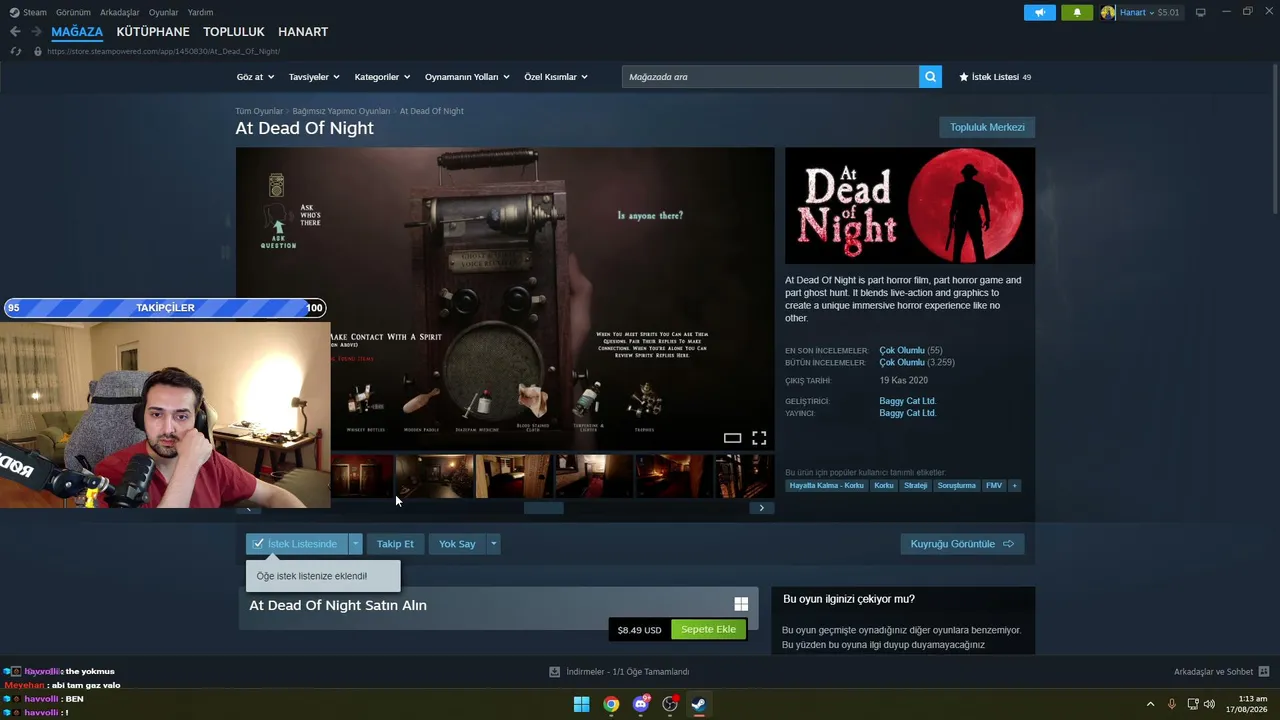Viewport: 1280px width, 720px height.
Task: Switch to the TOPLULUK tab
Action: coord(234,32)
